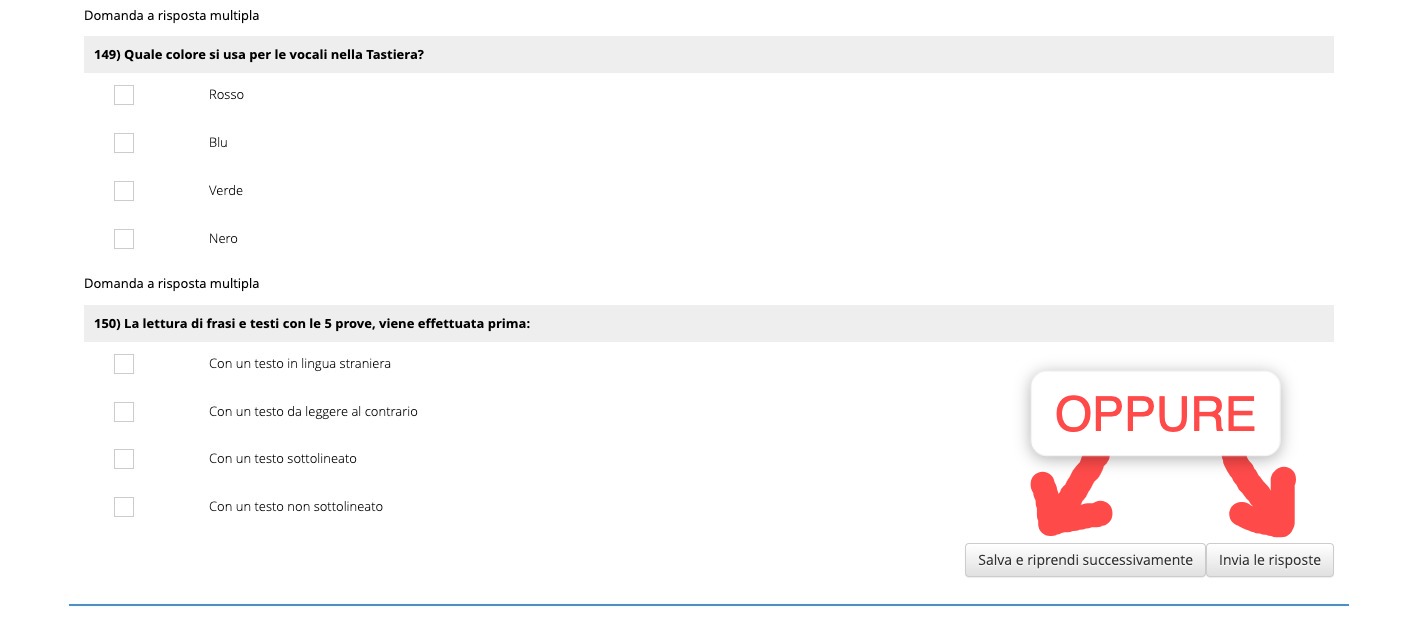Check the box for testo da leggere al contrario
This screenshot has width=1404, height=622.
tap(124, 412)
